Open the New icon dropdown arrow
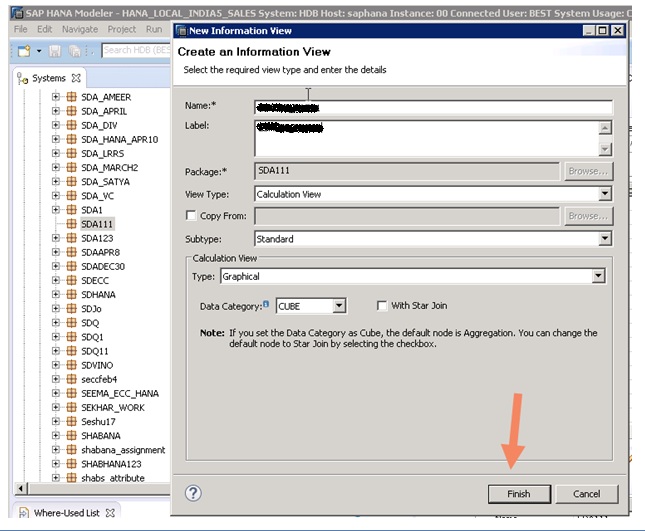This screenshot has width=645, height=531. tap(39, 51)
